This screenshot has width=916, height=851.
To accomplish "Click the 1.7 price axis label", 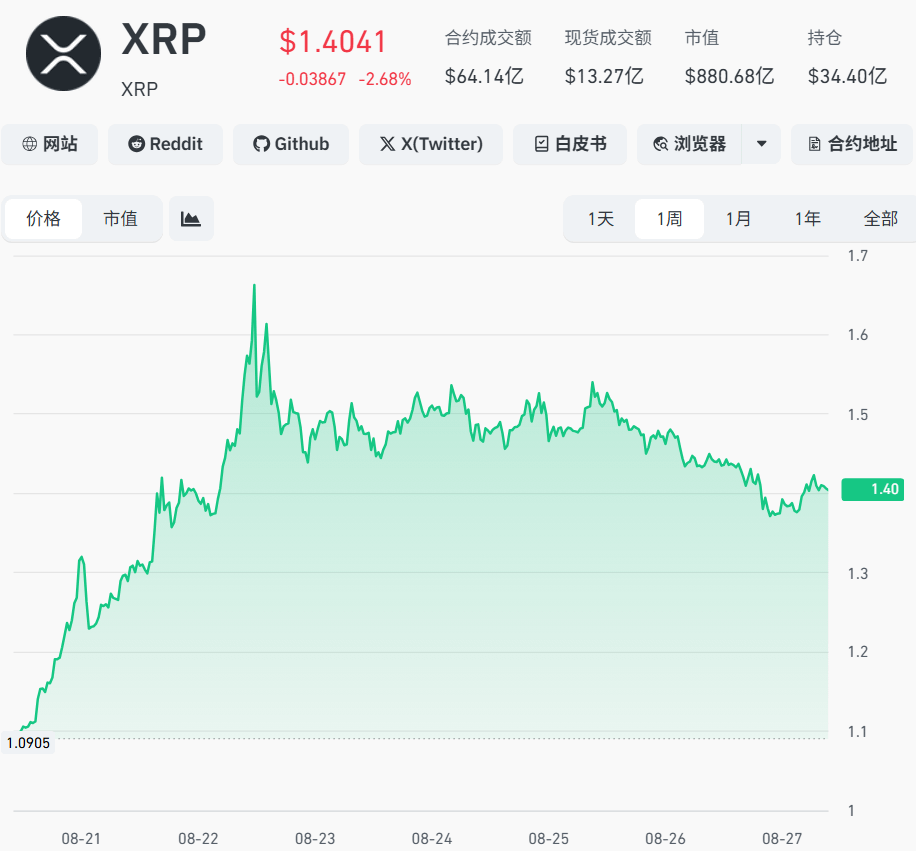I will point(858,256).
